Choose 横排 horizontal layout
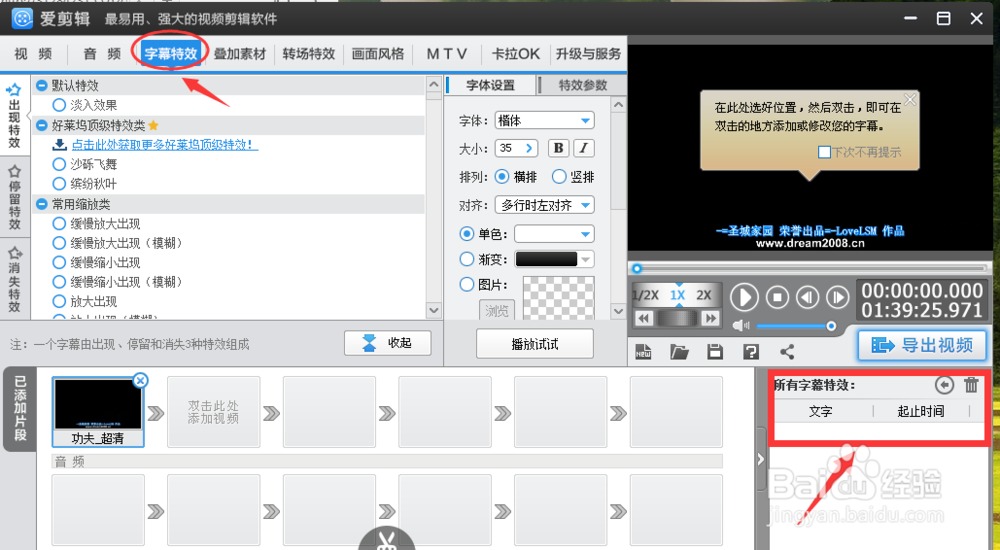Viewport: 1000px width, 550px height. (x=502, y=177)
